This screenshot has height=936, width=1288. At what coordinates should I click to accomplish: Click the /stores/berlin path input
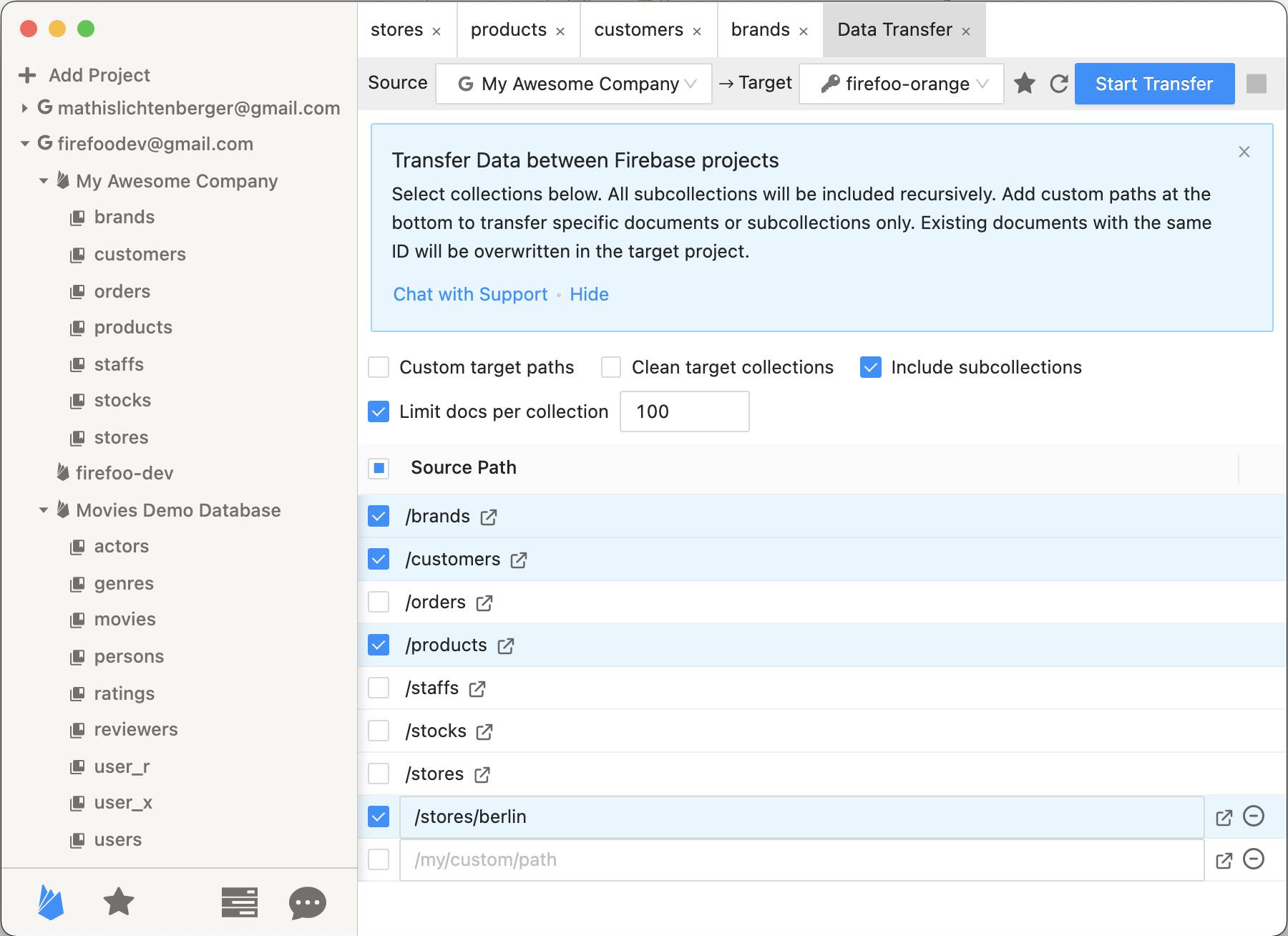pyautogui.click(x=801, y=816)
